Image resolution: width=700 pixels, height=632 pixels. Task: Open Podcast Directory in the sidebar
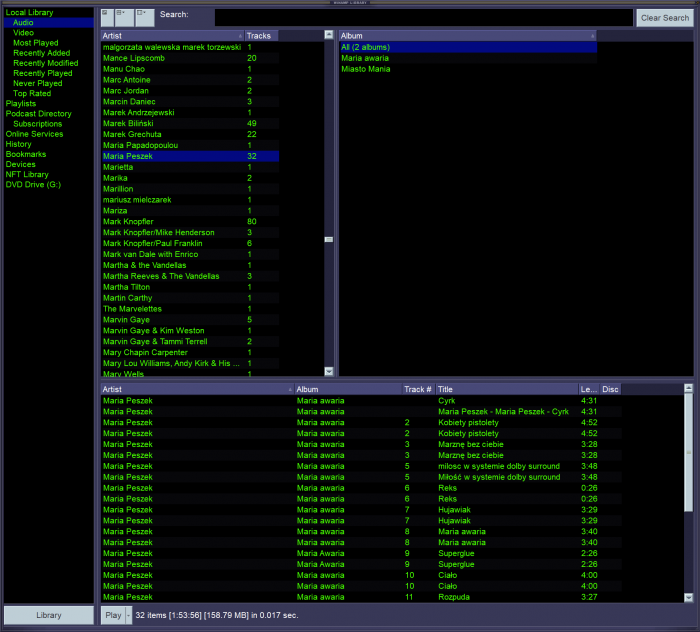point(38,114)
